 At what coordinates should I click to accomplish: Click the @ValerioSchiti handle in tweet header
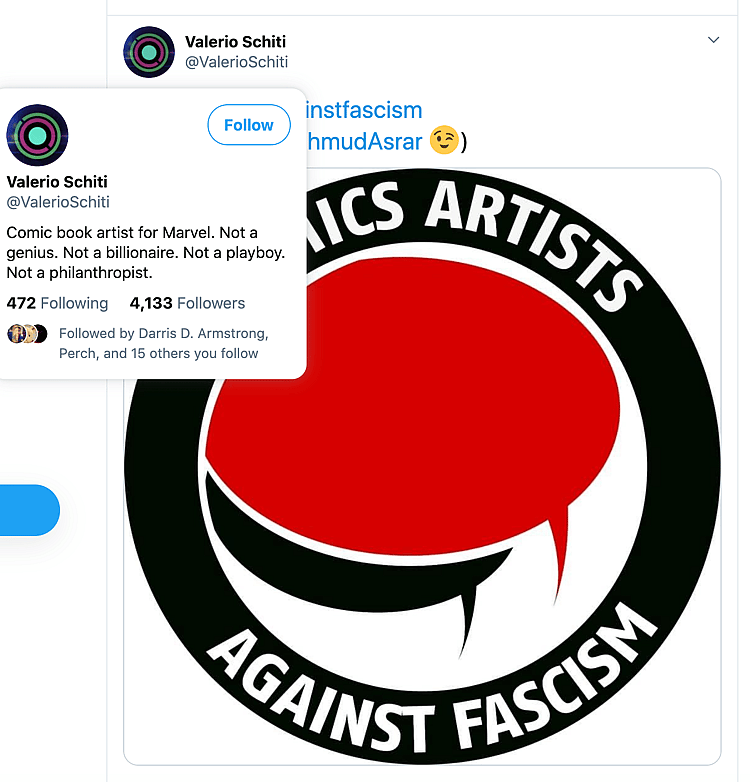pos(236,62)
